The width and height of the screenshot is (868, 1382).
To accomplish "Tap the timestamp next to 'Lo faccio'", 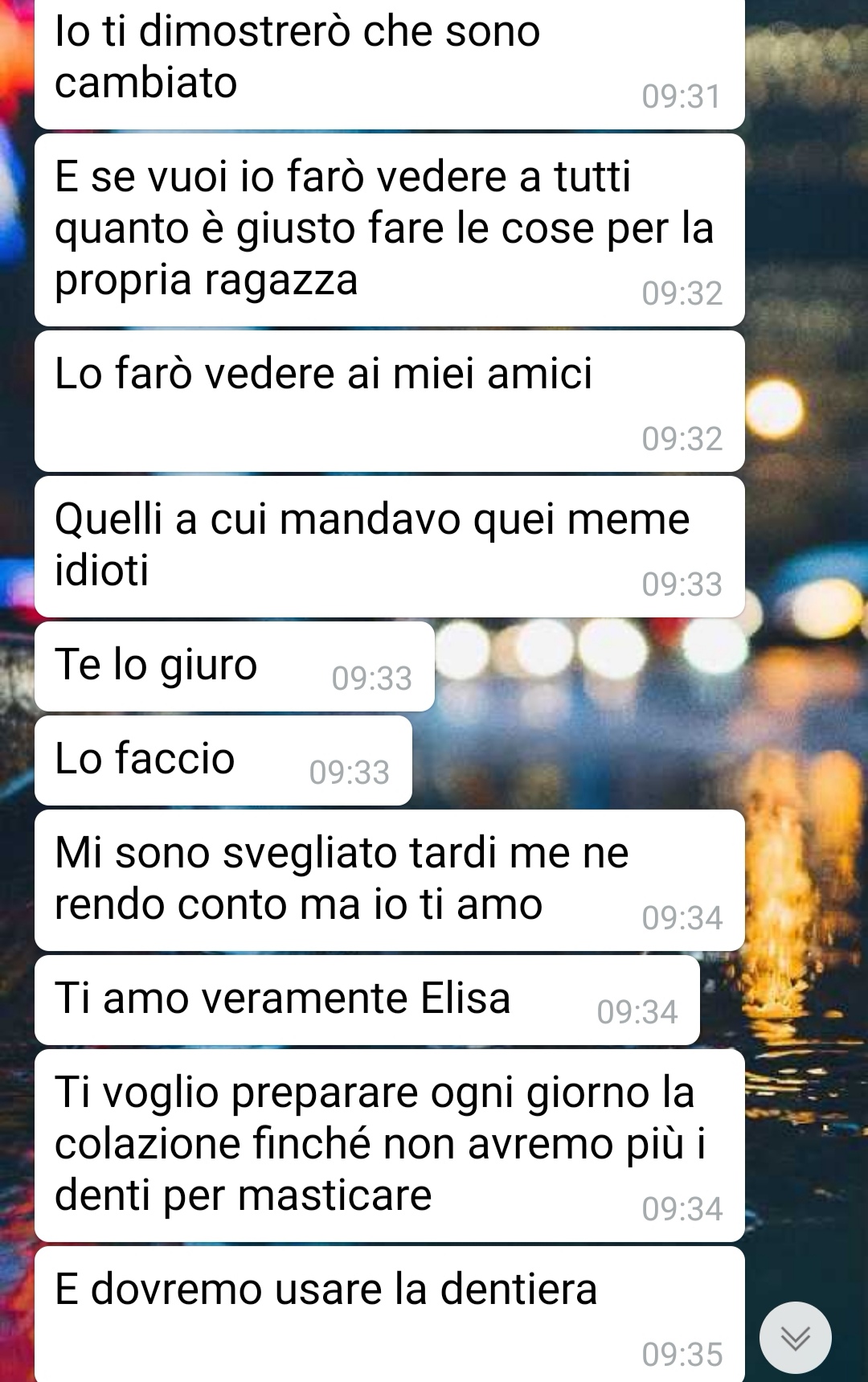I will point(350,773).
